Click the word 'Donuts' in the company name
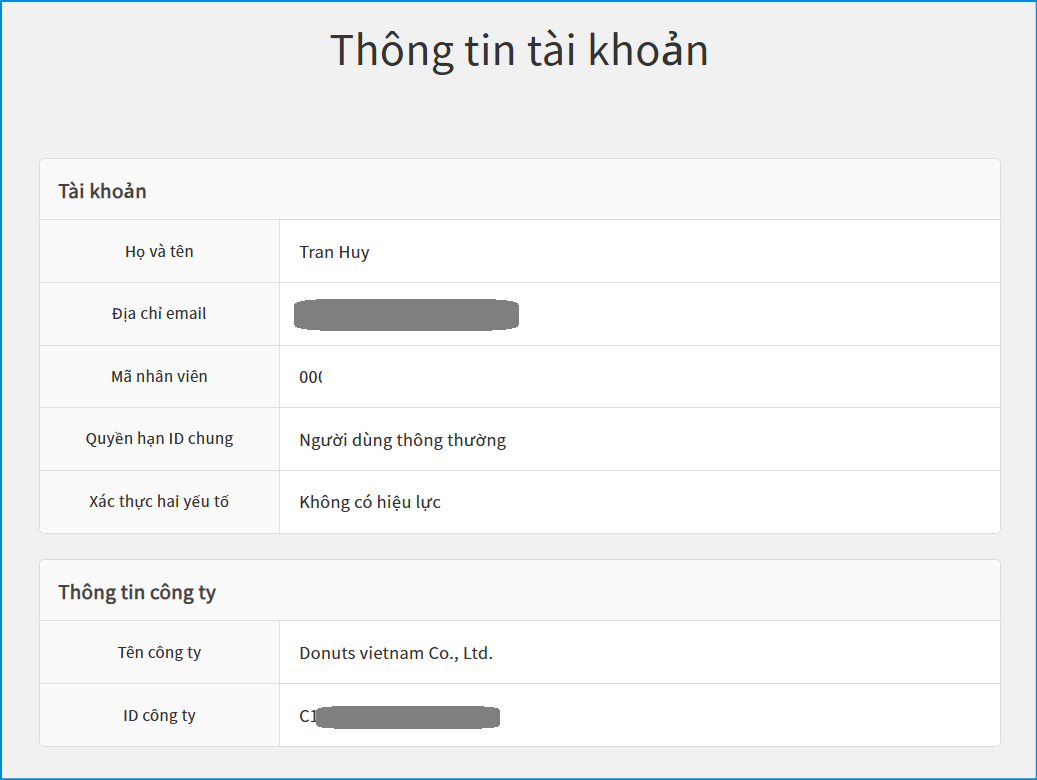The image size is (1037, 780). point(326,654)
